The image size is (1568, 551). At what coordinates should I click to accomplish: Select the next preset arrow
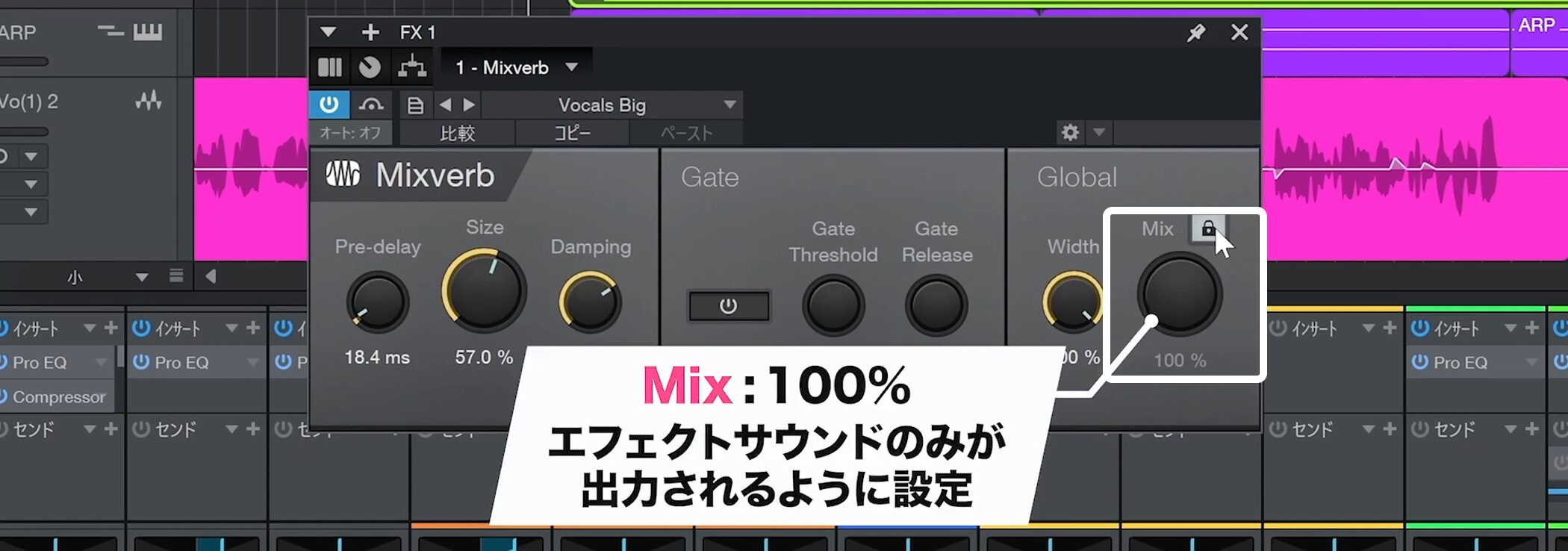[468, 105]
